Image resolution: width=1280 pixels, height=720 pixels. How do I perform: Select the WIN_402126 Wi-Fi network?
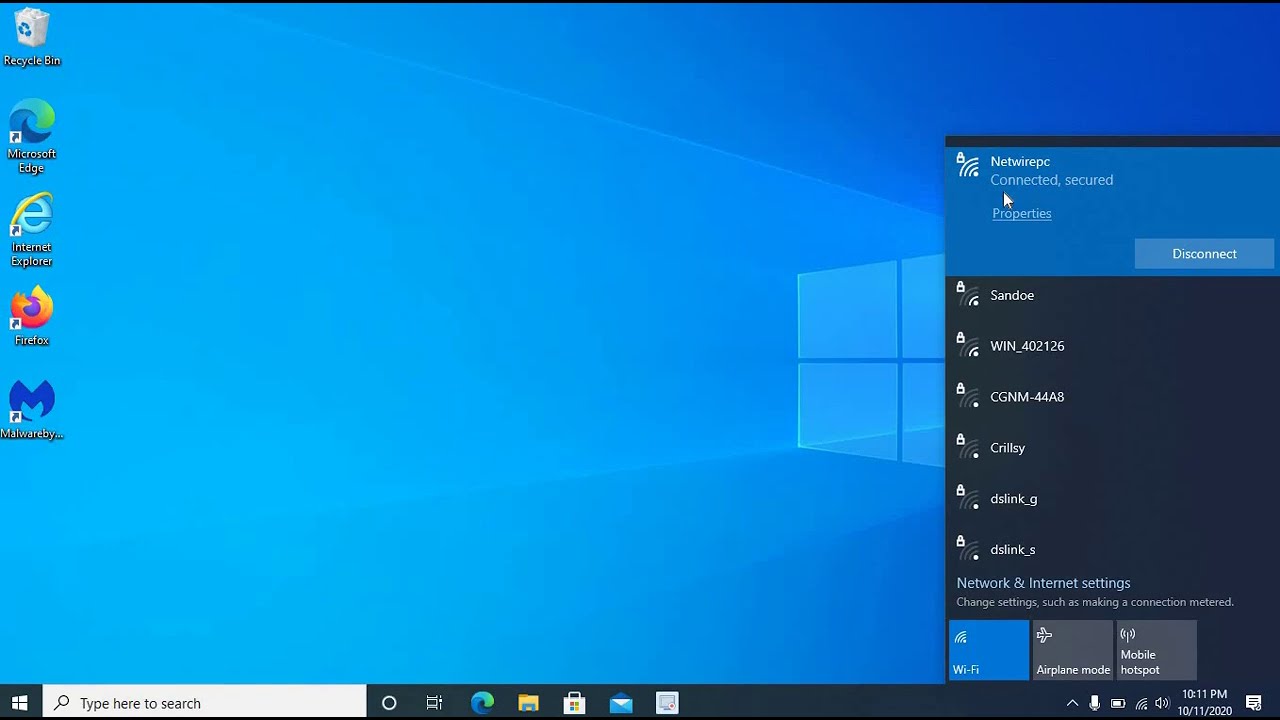[1112, 347]
